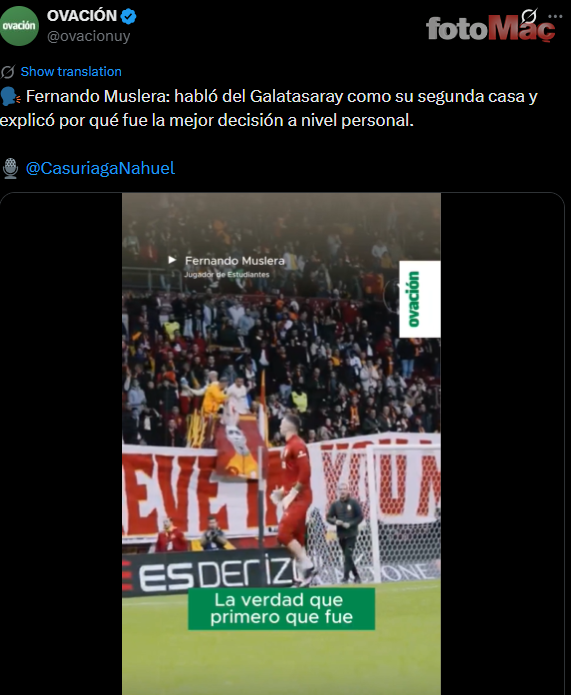The image size is (571, 695).
Task: Click the 'Jugador de Estudiantes' subtitle text
Action: point(227,274)
